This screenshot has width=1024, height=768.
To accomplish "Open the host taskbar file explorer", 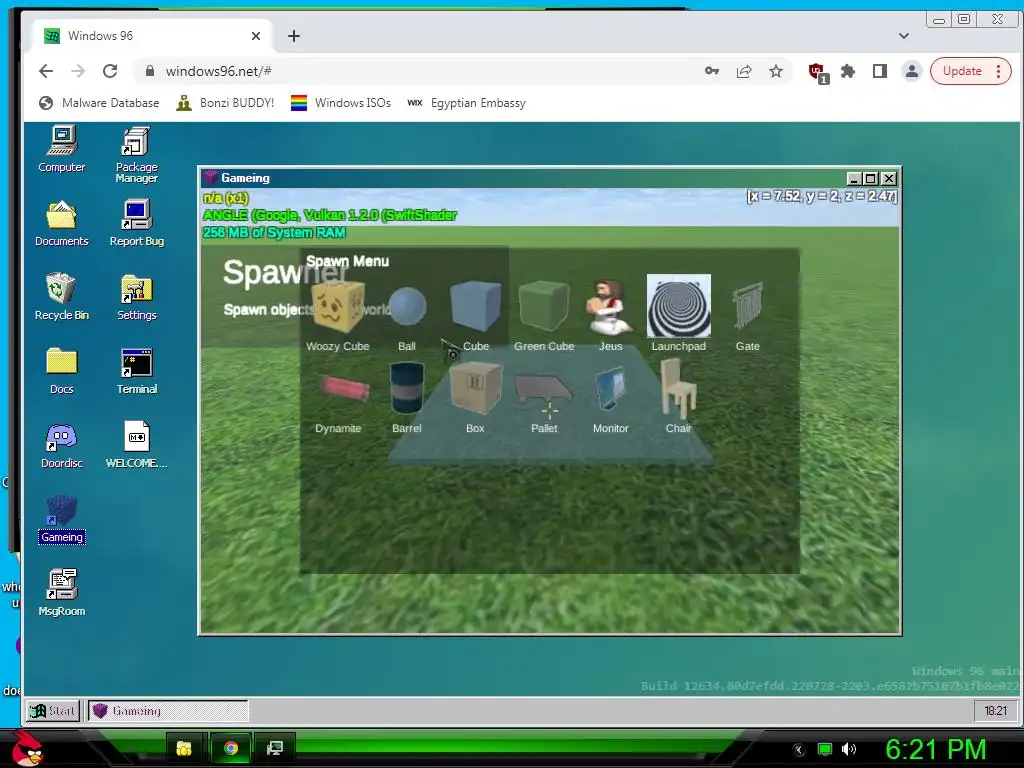I will tap(184, 748).
